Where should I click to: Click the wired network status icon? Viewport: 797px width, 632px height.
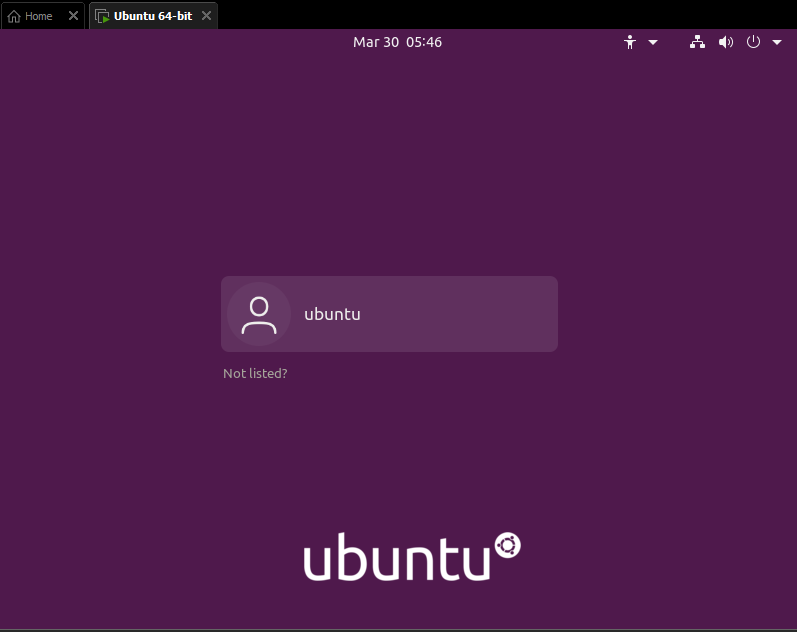pos(697,42)
